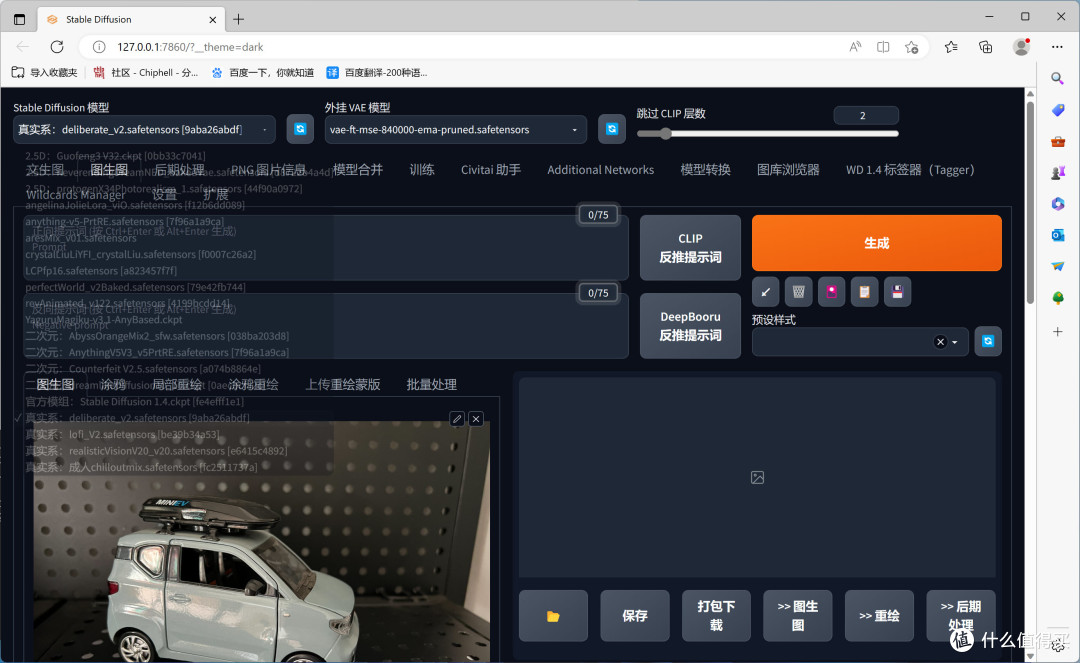Refresh the external VAE model list
The width and height of the screenshot is (1080, 663).
point(612,129)
